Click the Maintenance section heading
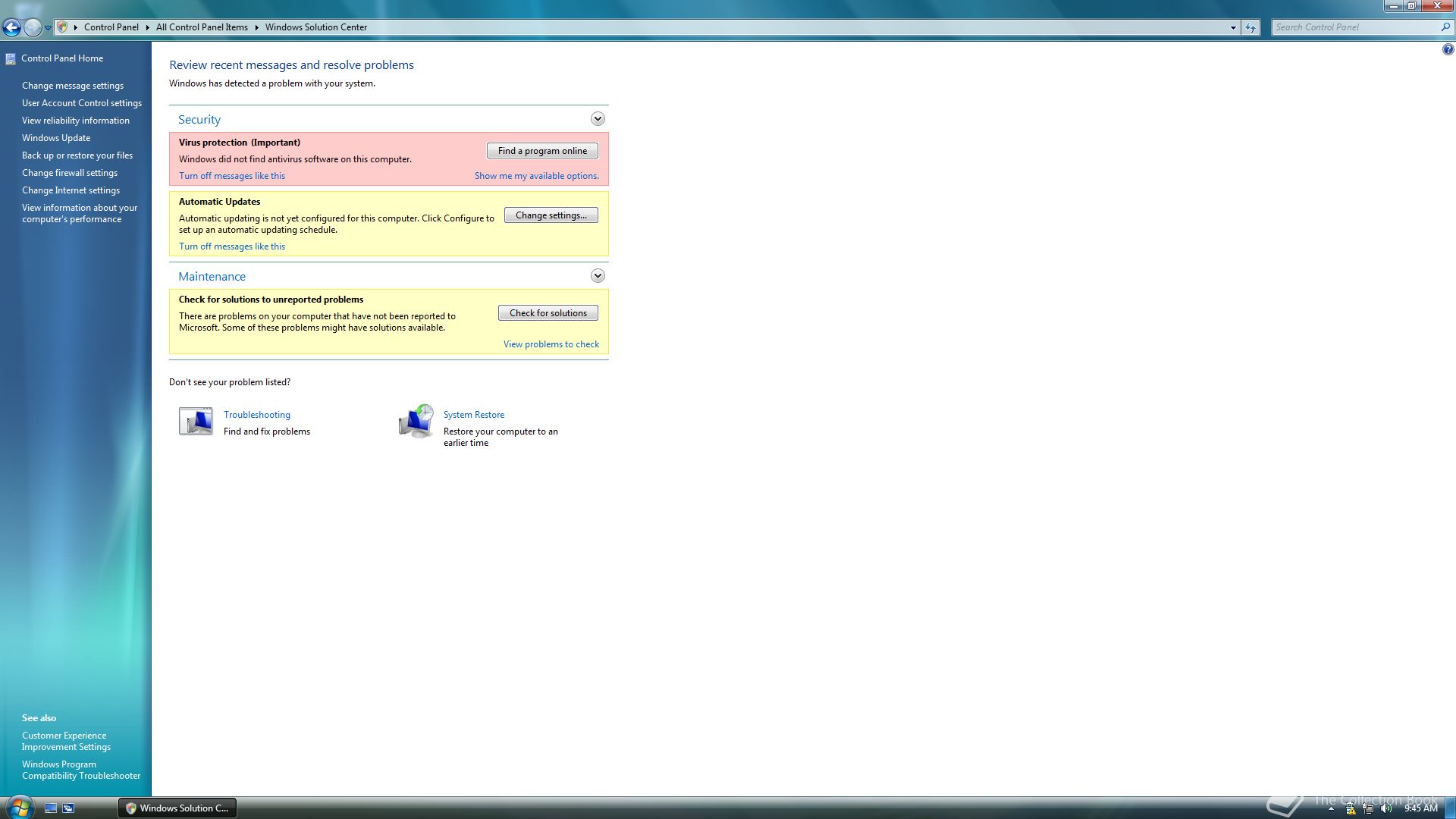Image resolution: width=1456 pixels, height=819 pixels. tap(212, 277)
